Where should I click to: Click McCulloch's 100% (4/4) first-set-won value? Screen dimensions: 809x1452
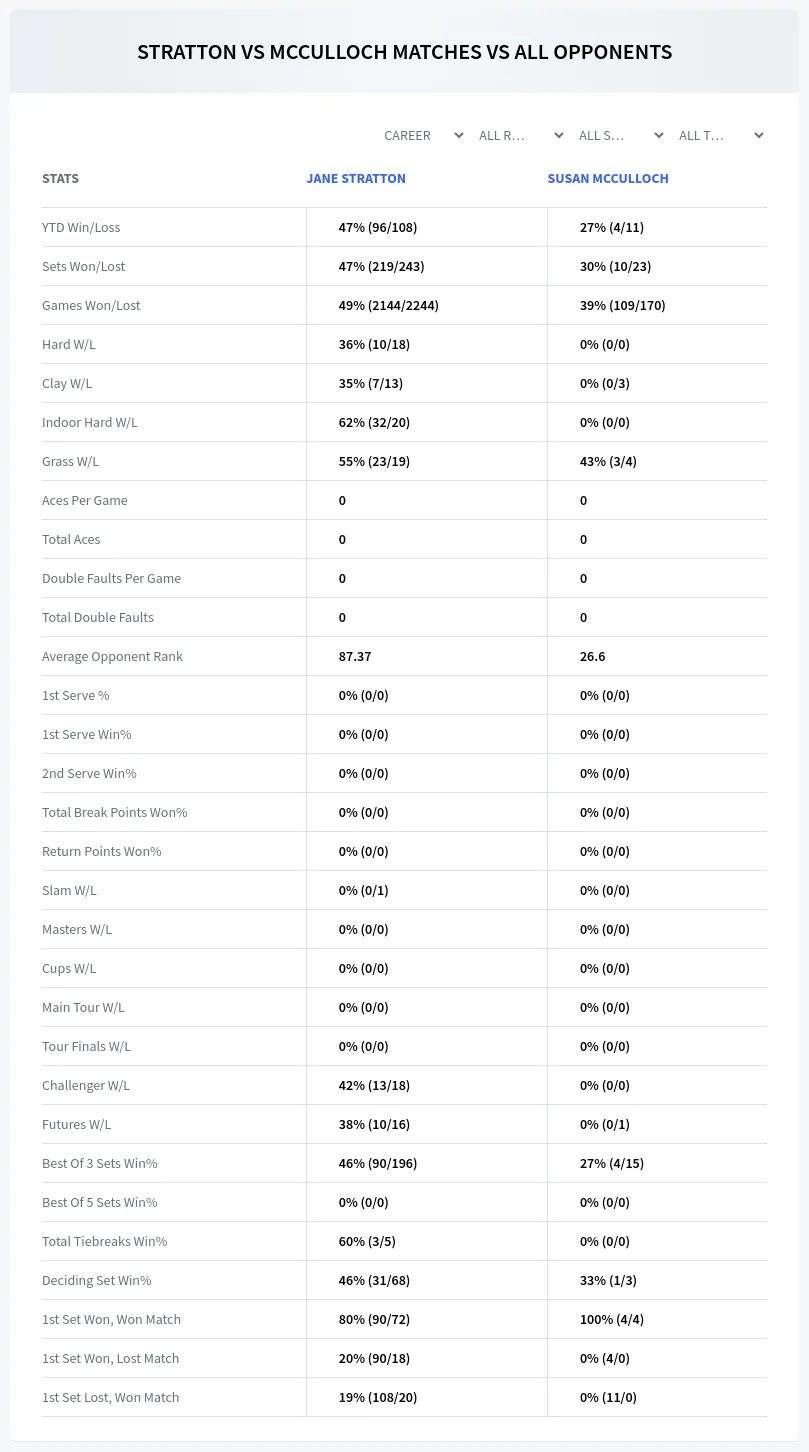(612, 1319)
